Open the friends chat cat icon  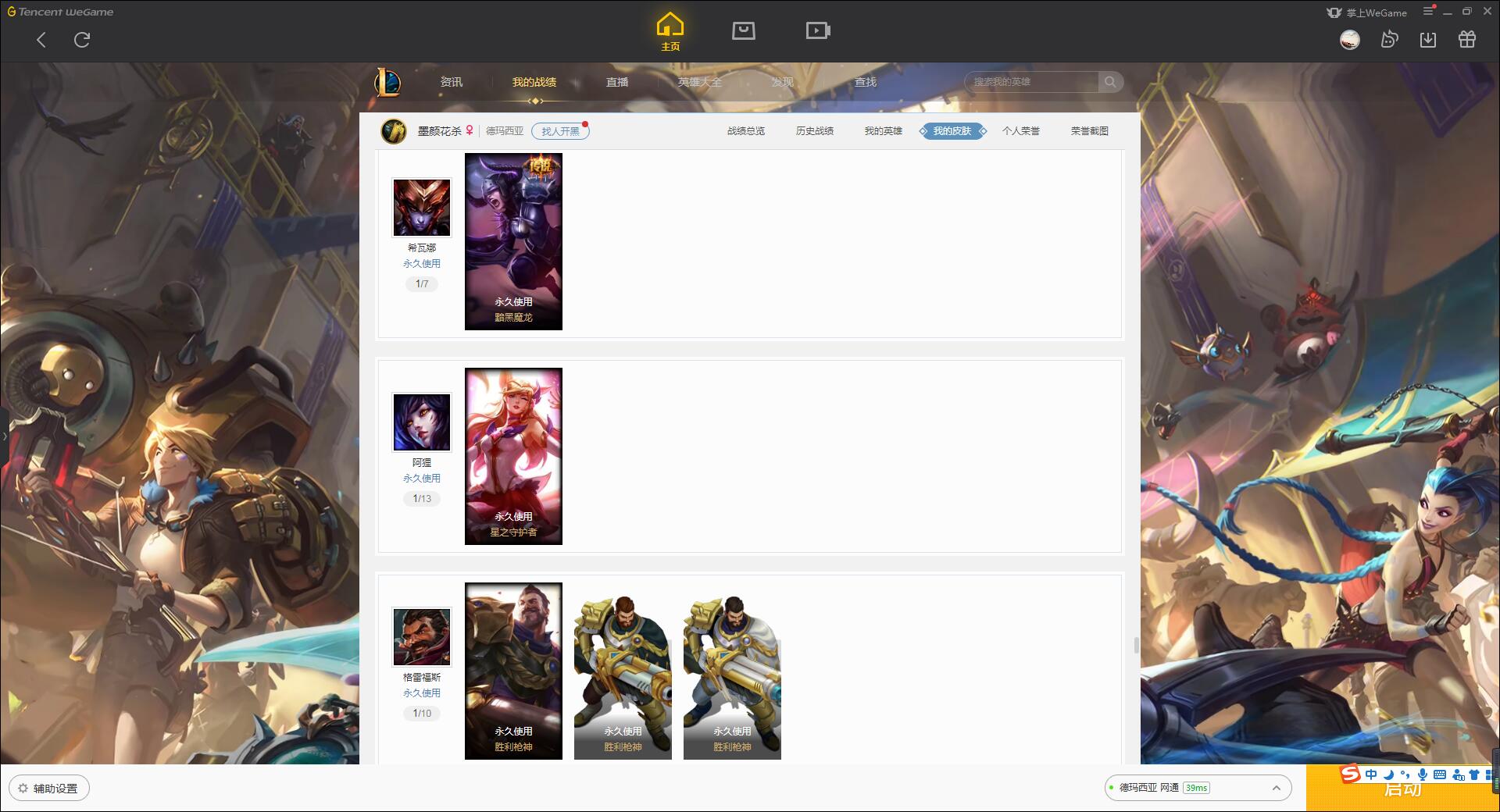tap(1389, 39)
